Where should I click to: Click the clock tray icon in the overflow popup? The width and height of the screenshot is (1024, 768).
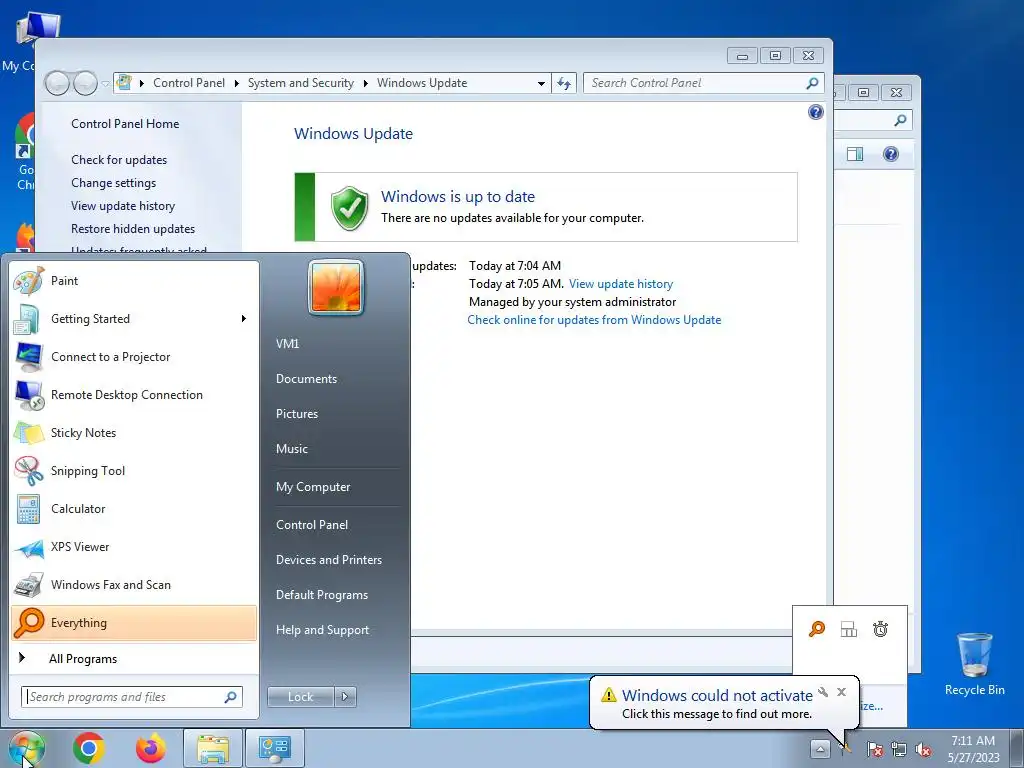tap(880, 629)
